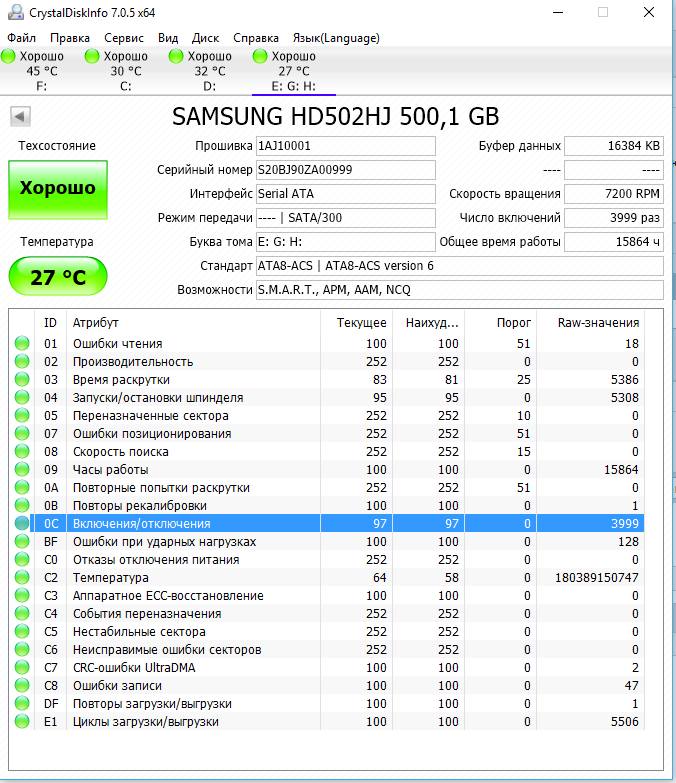Screen dimensions: 676x783
Task: Click status icon for Переназначенные сектора row
Action: point(22,415)
